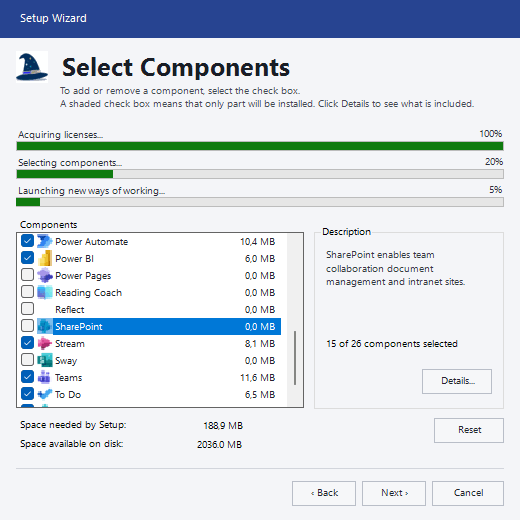Click the SharePoint app icon
Viewport: 520px width, 520px height.
click(45, 326)
